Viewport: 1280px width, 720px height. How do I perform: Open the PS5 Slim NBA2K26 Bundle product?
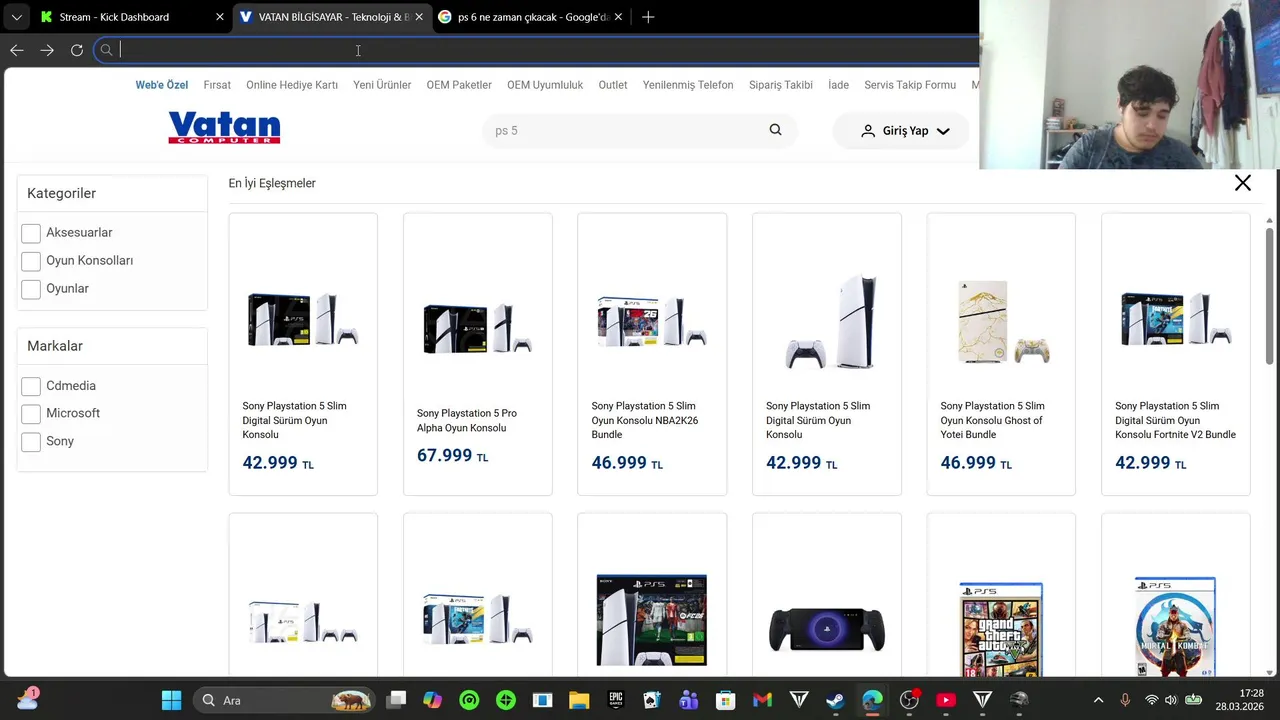click(652, 354)
